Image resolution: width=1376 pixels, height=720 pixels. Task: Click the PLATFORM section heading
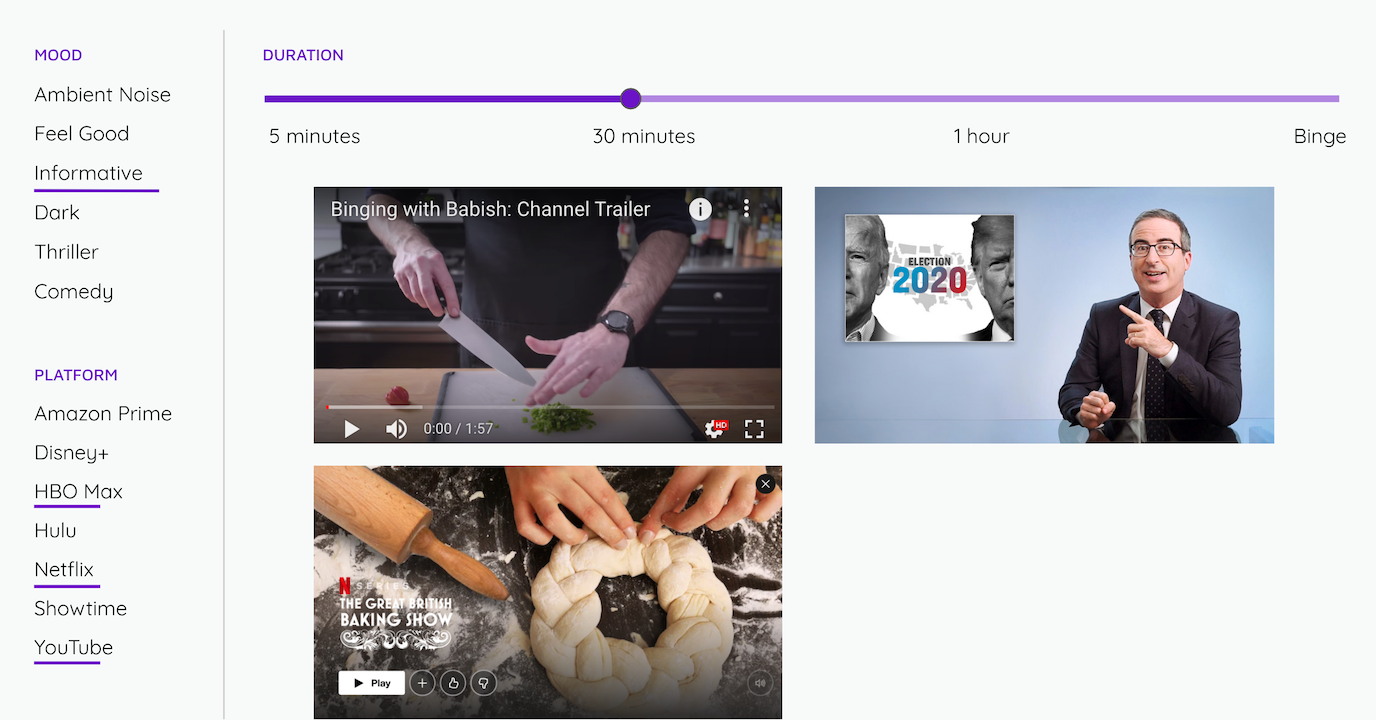76,375
